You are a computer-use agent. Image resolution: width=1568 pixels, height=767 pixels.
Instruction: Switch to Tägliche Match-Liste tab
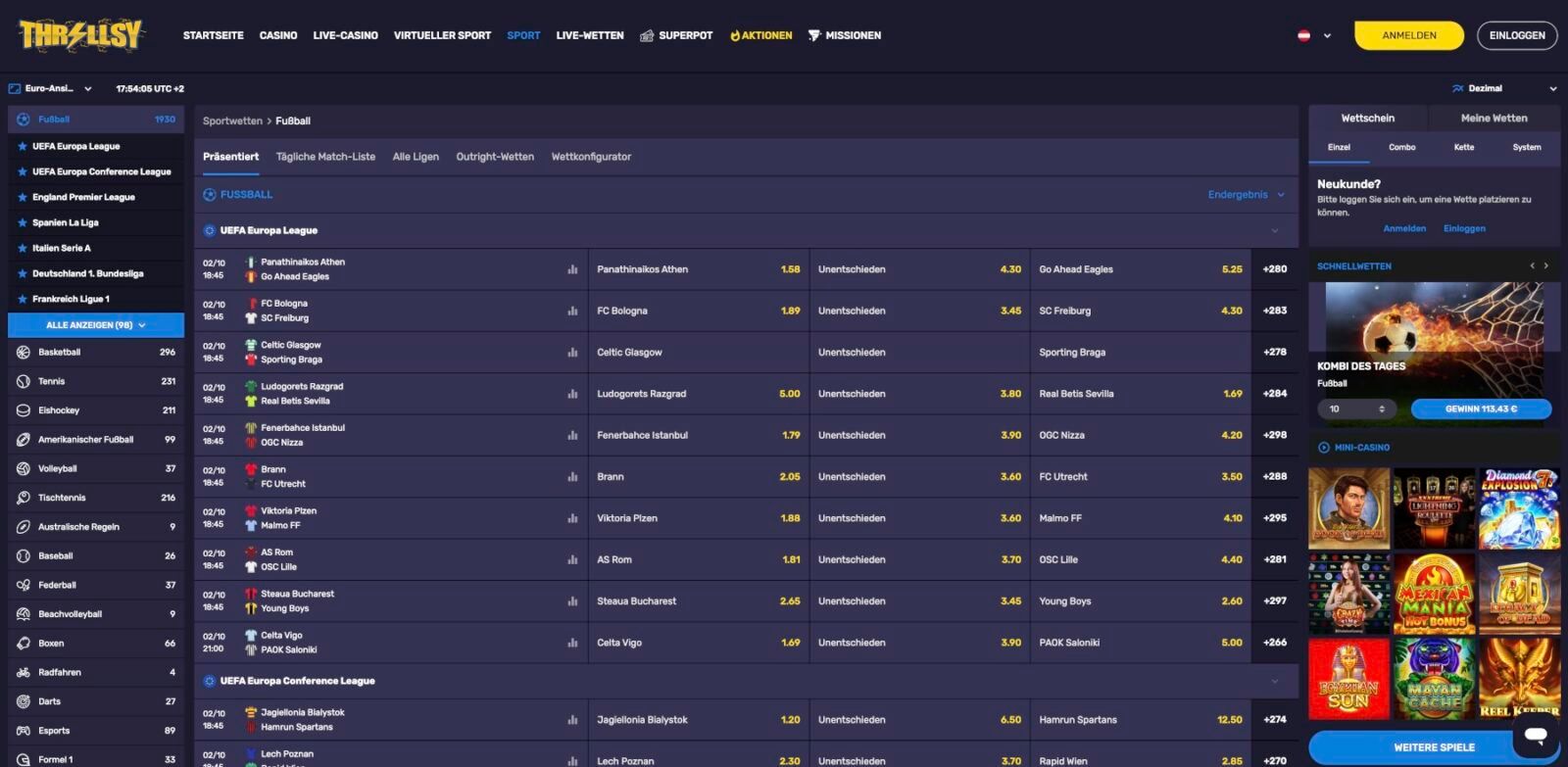pyautogui.click(x=325, y=157)
